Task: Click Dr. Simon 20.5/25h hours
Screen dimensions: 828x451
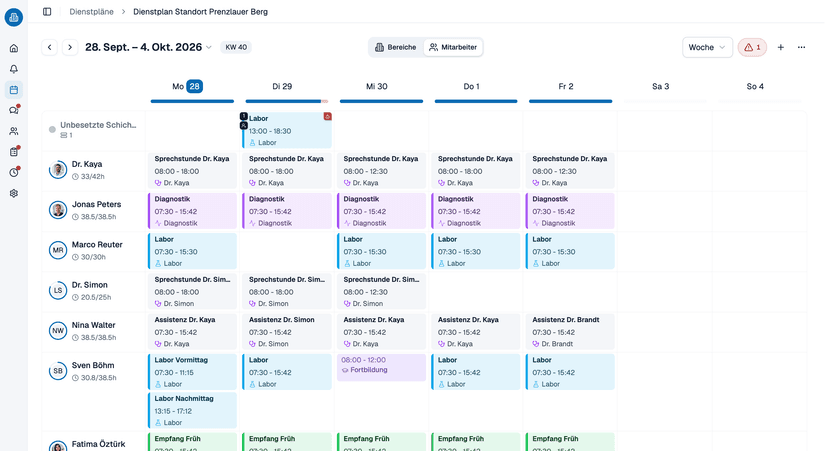Action: pos(92,297)
